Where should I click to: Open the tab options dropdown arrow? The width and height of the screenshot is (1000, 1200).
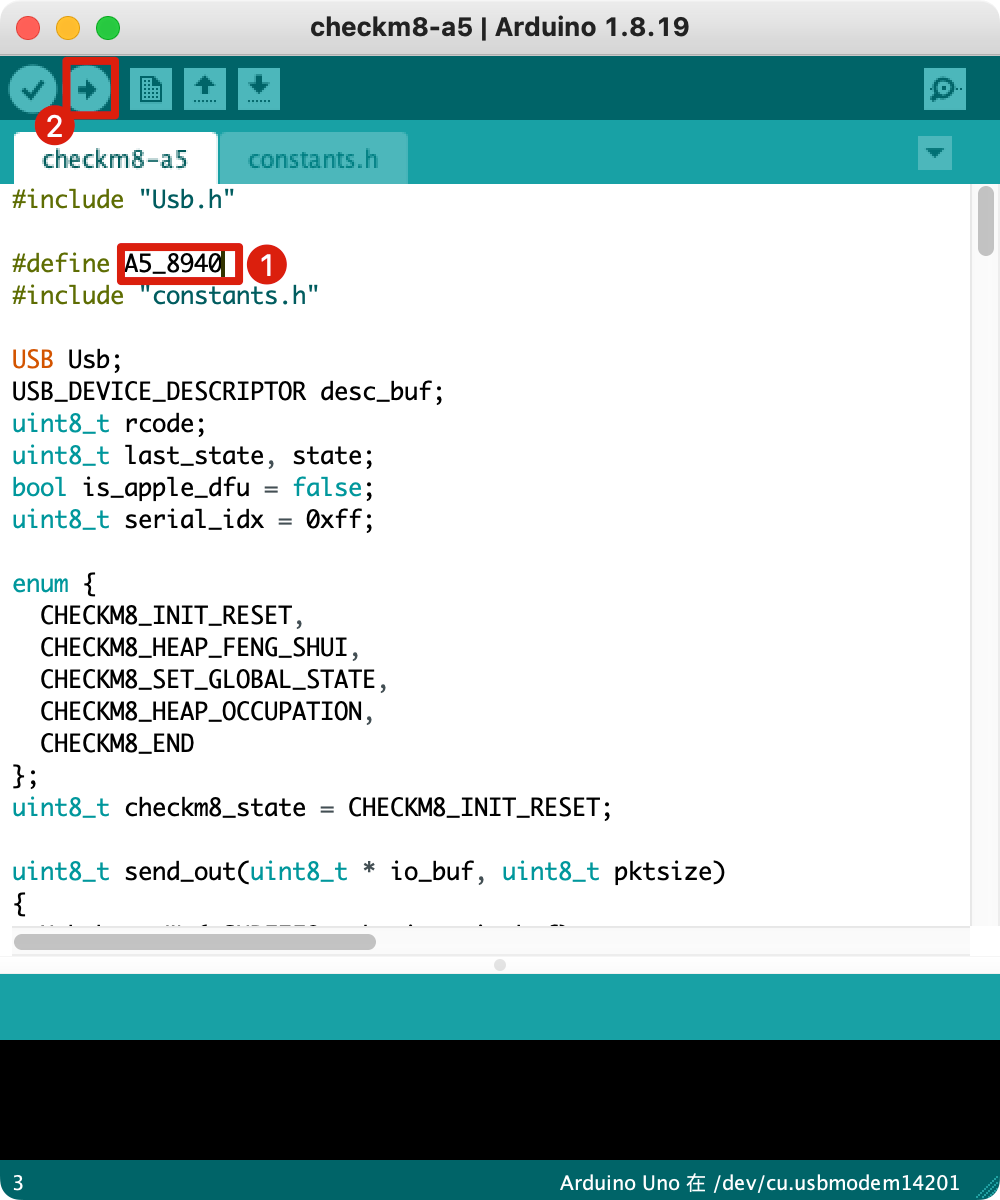tap(935, 153)
